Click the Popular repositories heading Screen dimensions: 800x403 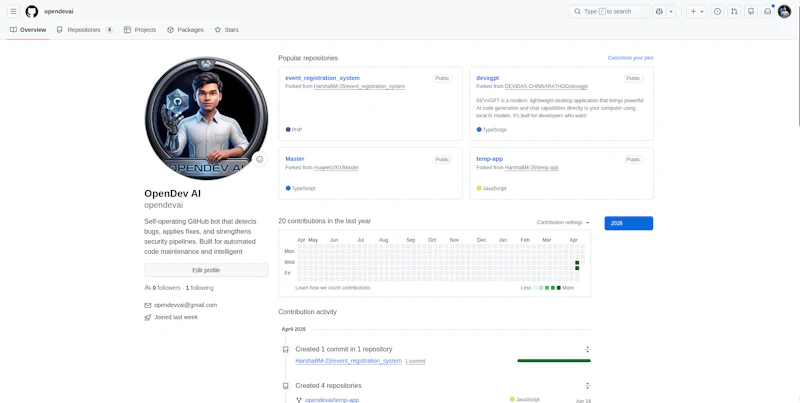pos(308,58)
